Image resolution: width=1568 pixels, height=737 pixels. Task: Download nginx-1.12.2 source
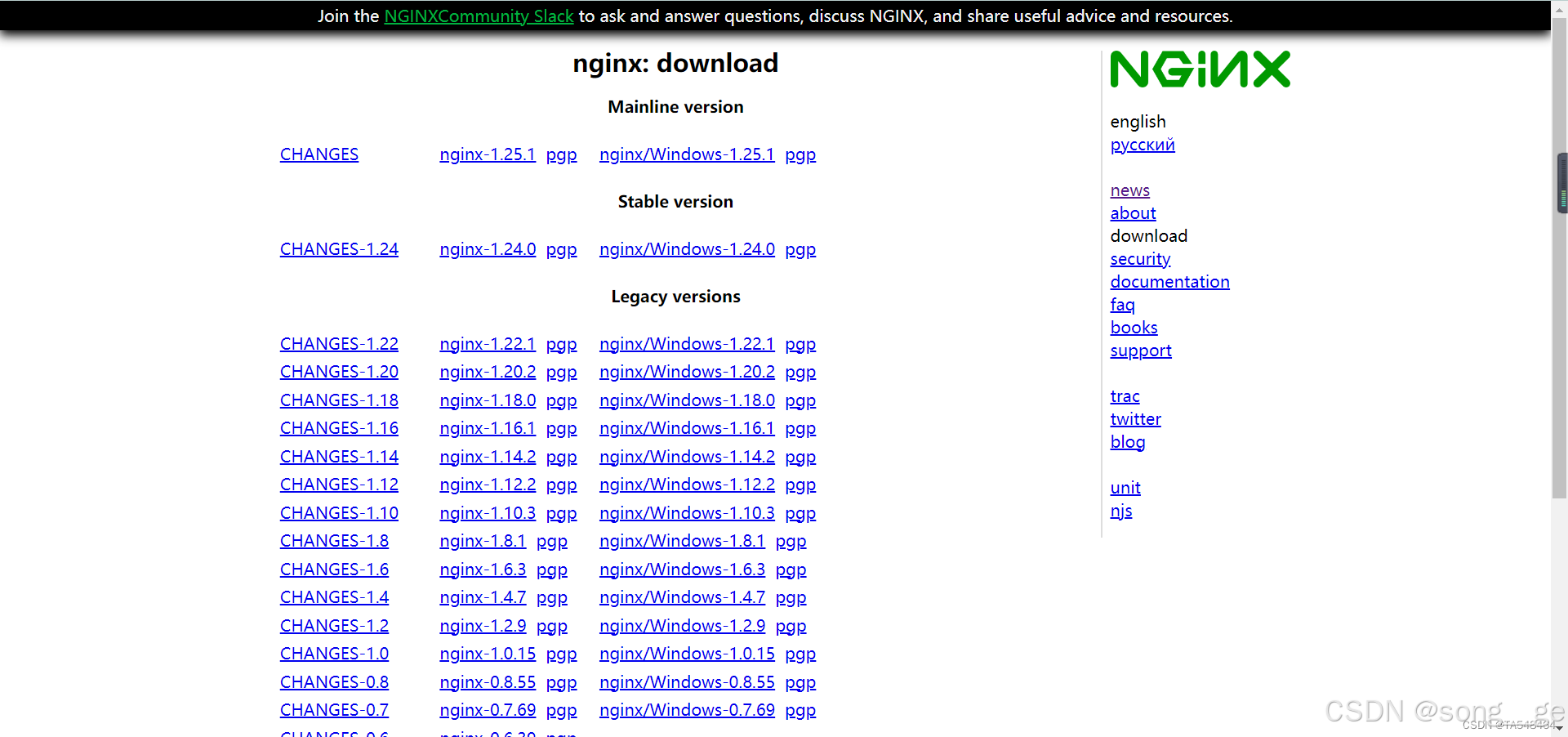coord(488,485)
